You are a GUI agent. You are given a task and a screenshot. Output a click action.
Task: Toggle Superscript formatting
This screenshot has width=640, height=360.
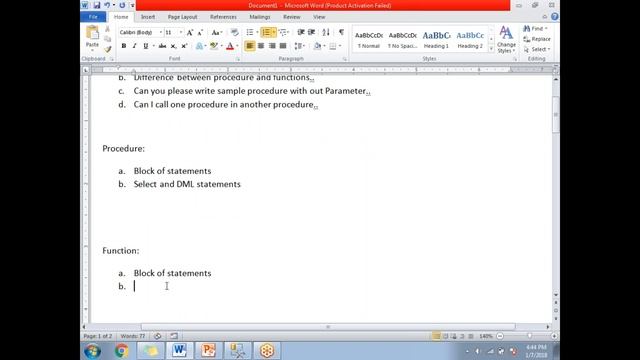pos(184,46)
